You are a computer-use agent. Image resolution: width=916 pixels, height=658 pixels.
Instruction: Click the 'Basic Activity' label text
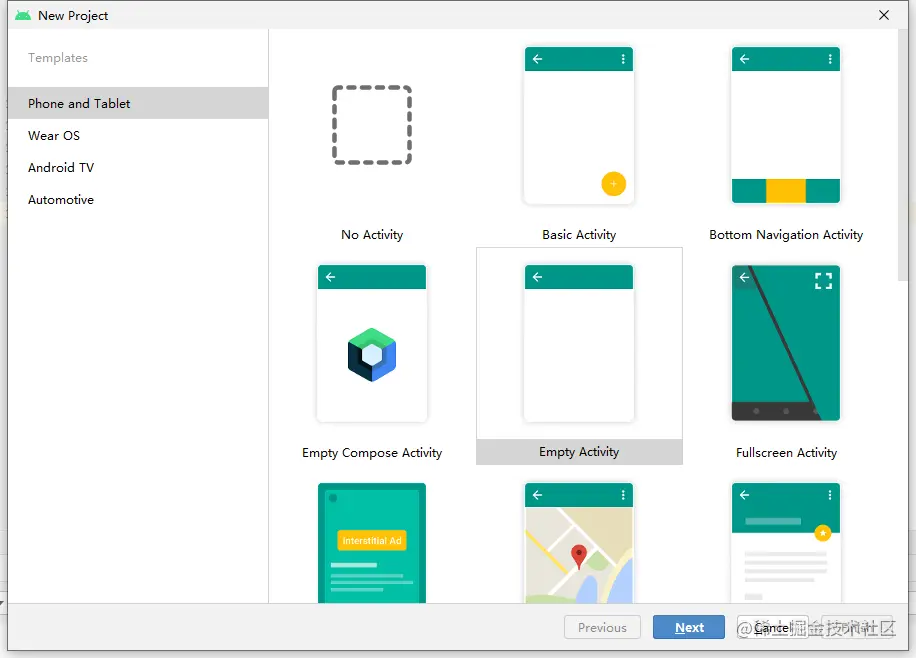coord(579,235)
